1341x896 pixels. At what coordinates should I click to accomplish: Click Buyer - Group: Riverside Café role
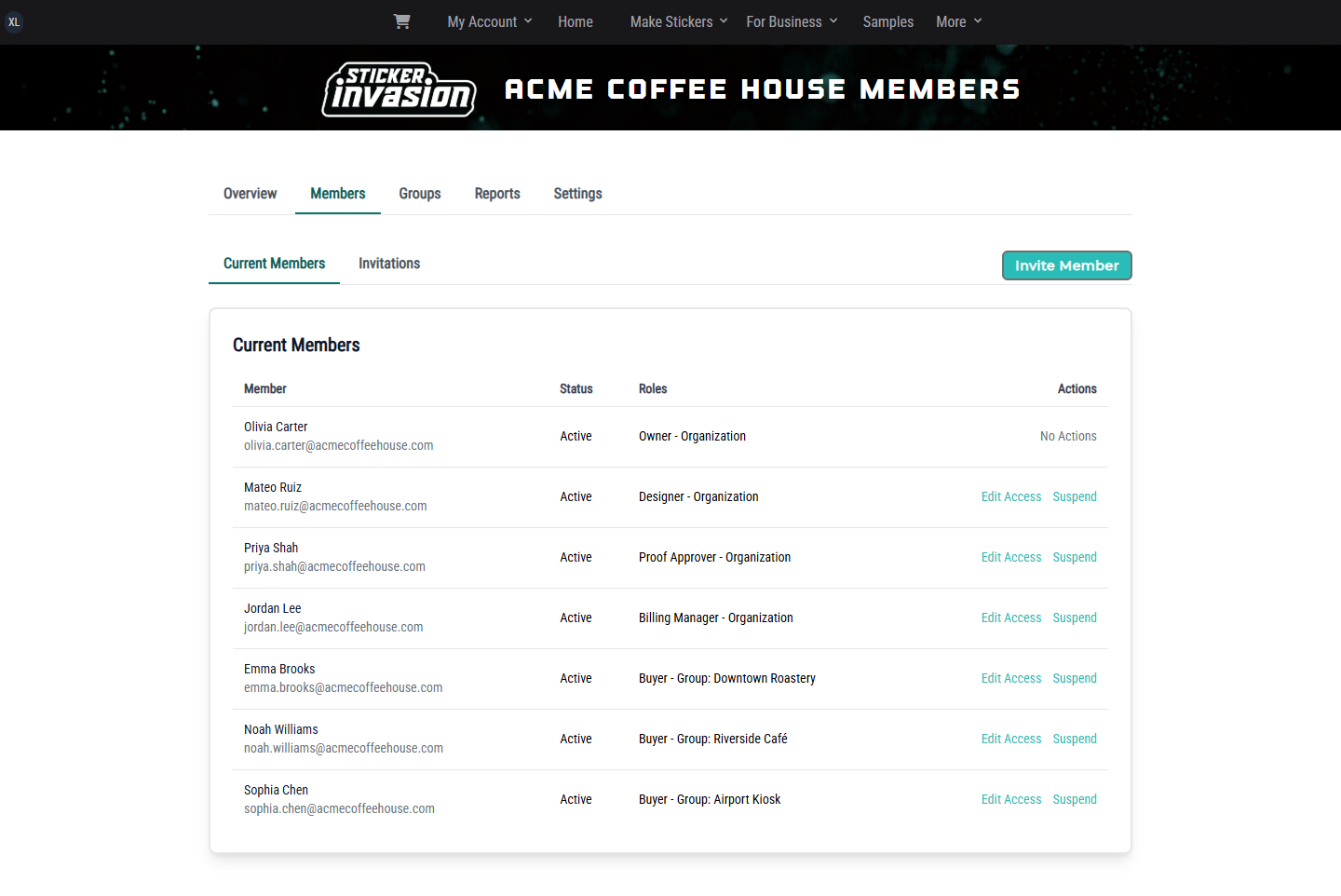713,739
